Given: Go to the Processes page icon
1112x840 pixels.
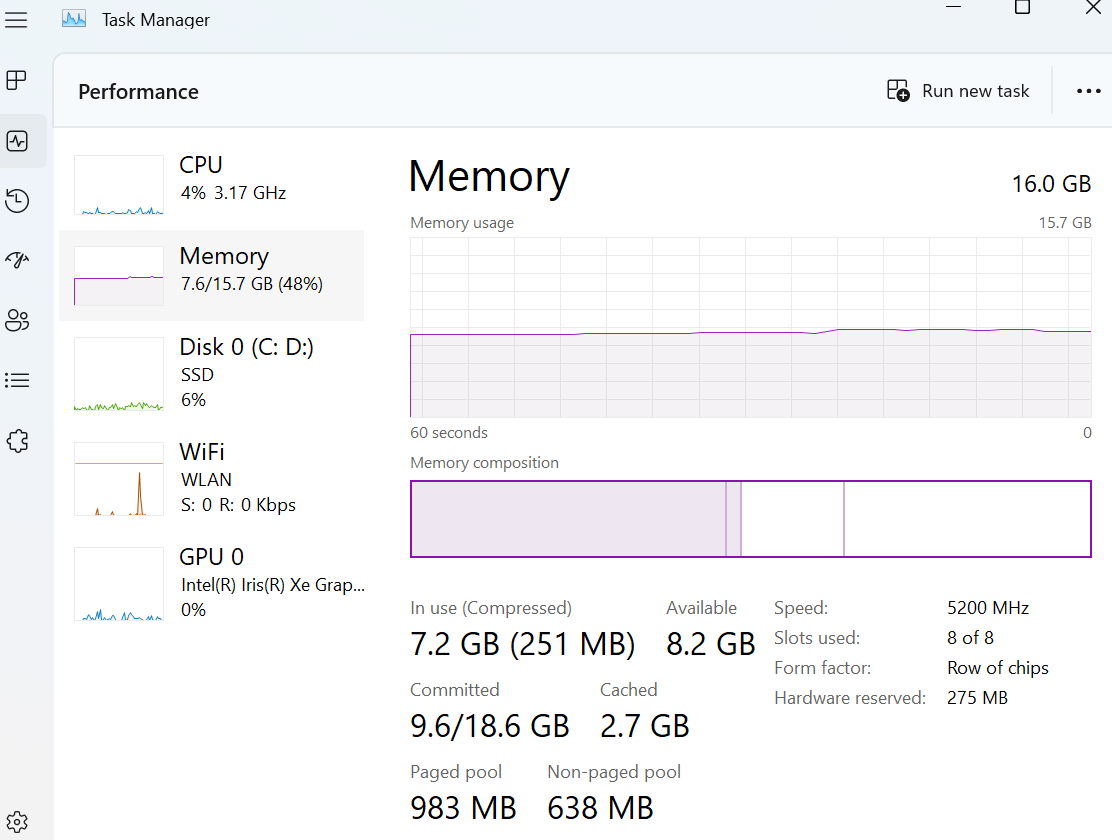Looking at the screenshot, I should click(17, 80).
